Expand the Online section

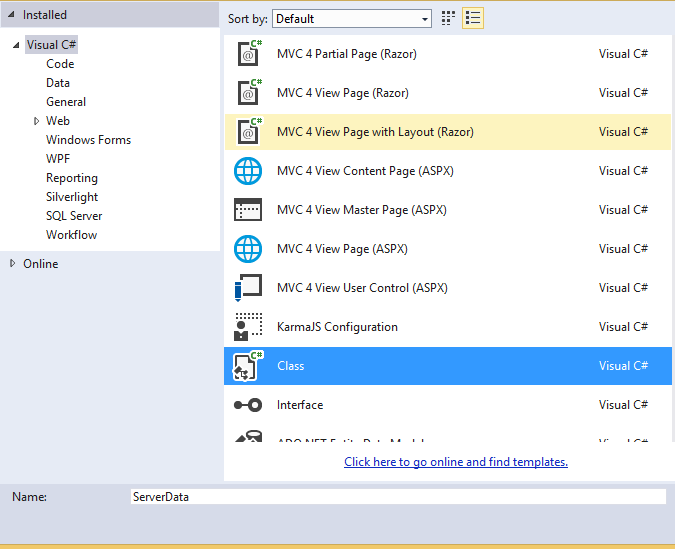point(12,264)
